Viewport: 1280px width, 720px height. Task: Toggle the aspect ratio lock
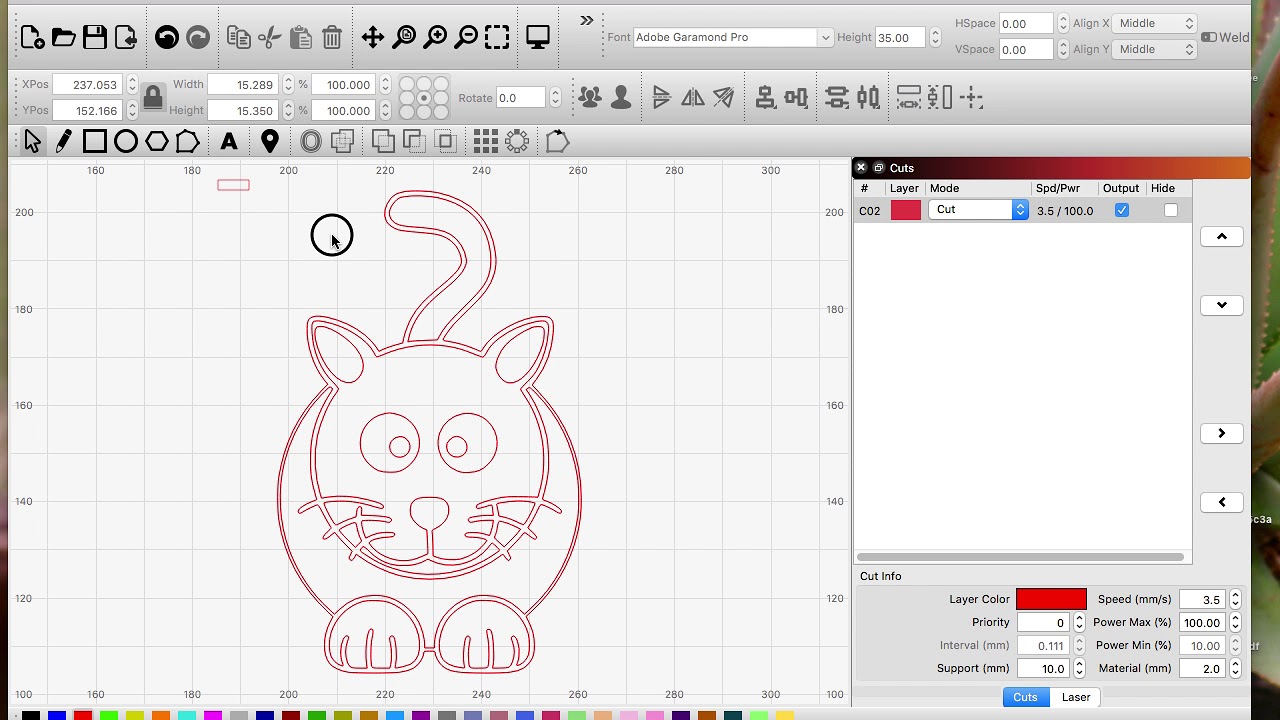click(153, 98)
